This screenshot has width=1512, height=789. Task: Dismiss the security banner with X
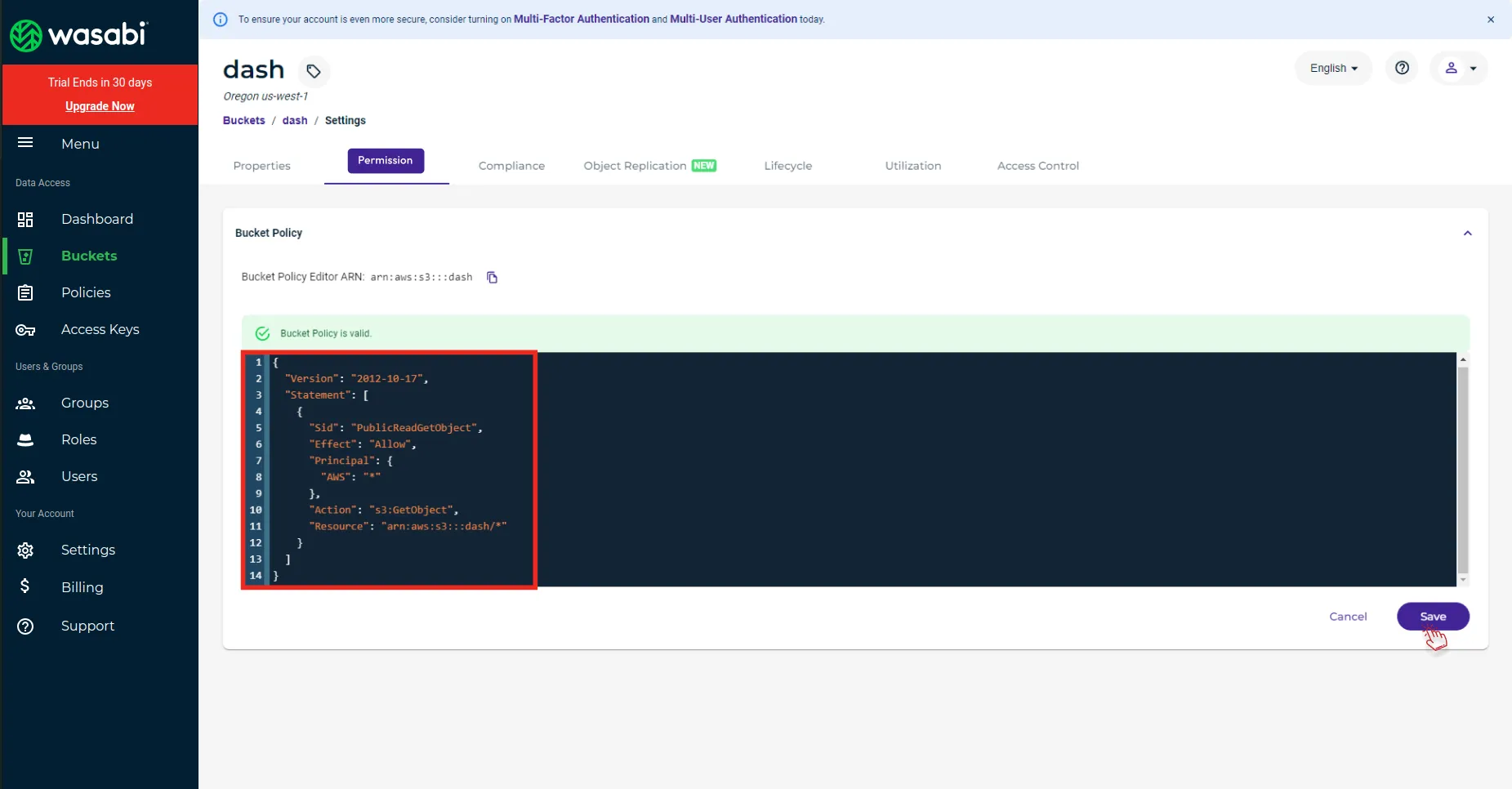pyautogui.click(x=1491, y=20)
